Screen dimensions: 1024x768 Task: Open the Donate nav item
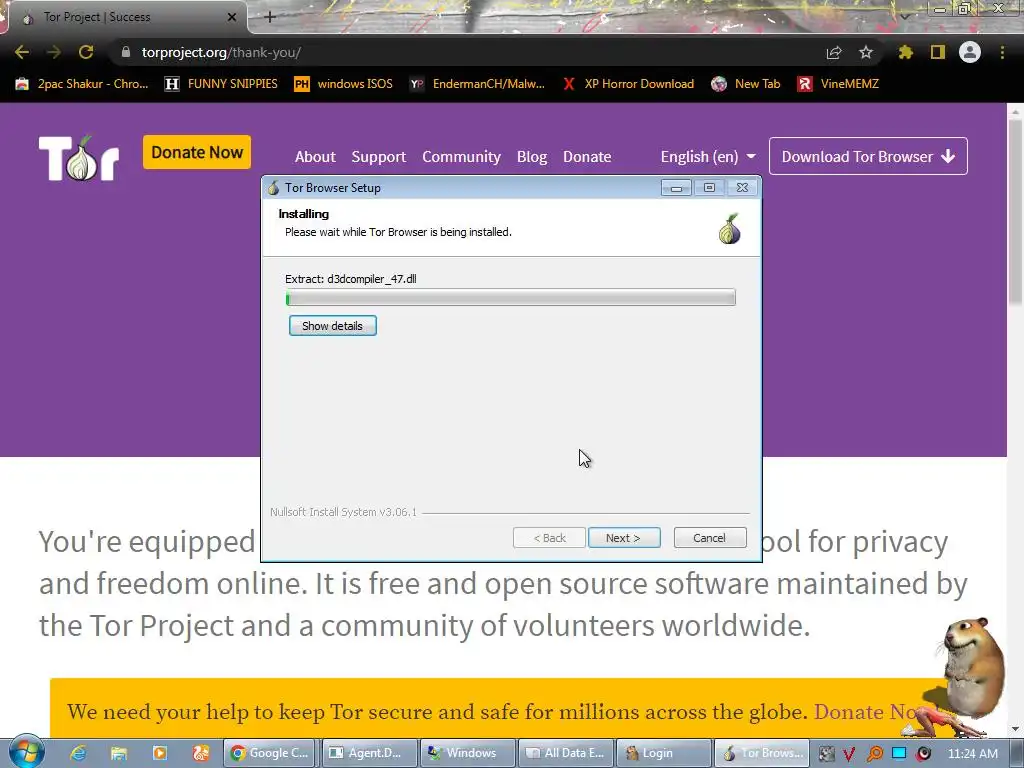(587, 157)
